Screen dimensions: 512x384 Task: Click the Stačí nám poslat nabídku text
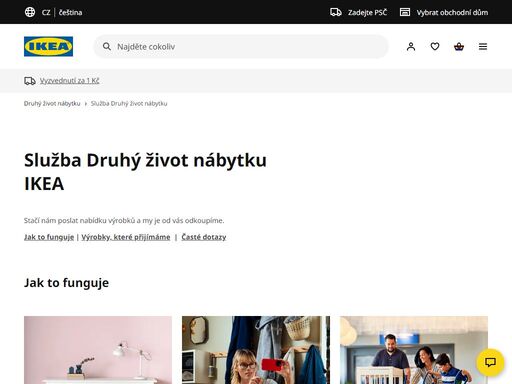(x=124, y=220)
